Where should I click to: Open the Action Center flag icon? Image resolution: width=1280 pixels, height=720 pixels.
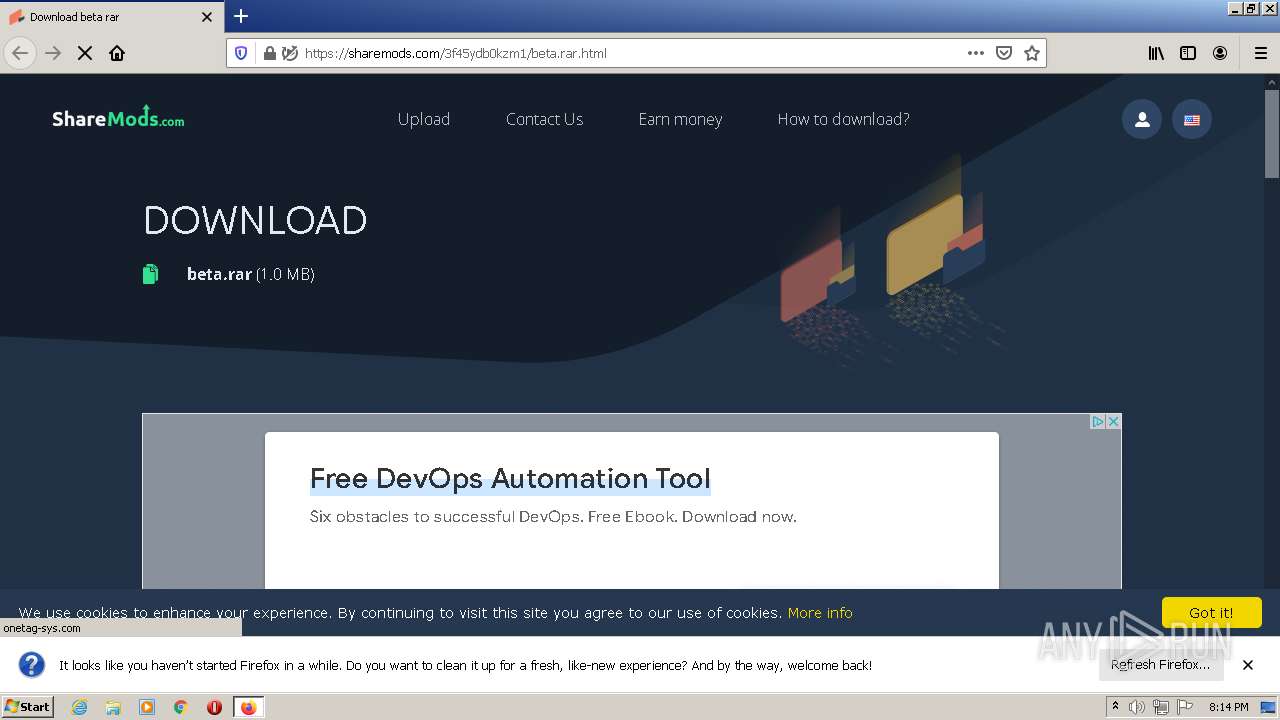pos(1185,707)
